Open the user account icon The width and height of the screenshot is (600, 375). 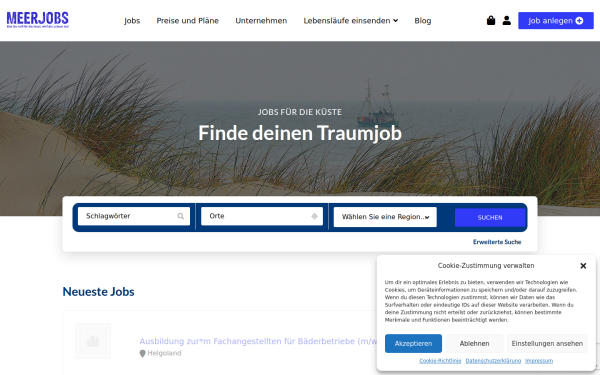[507, 20]
